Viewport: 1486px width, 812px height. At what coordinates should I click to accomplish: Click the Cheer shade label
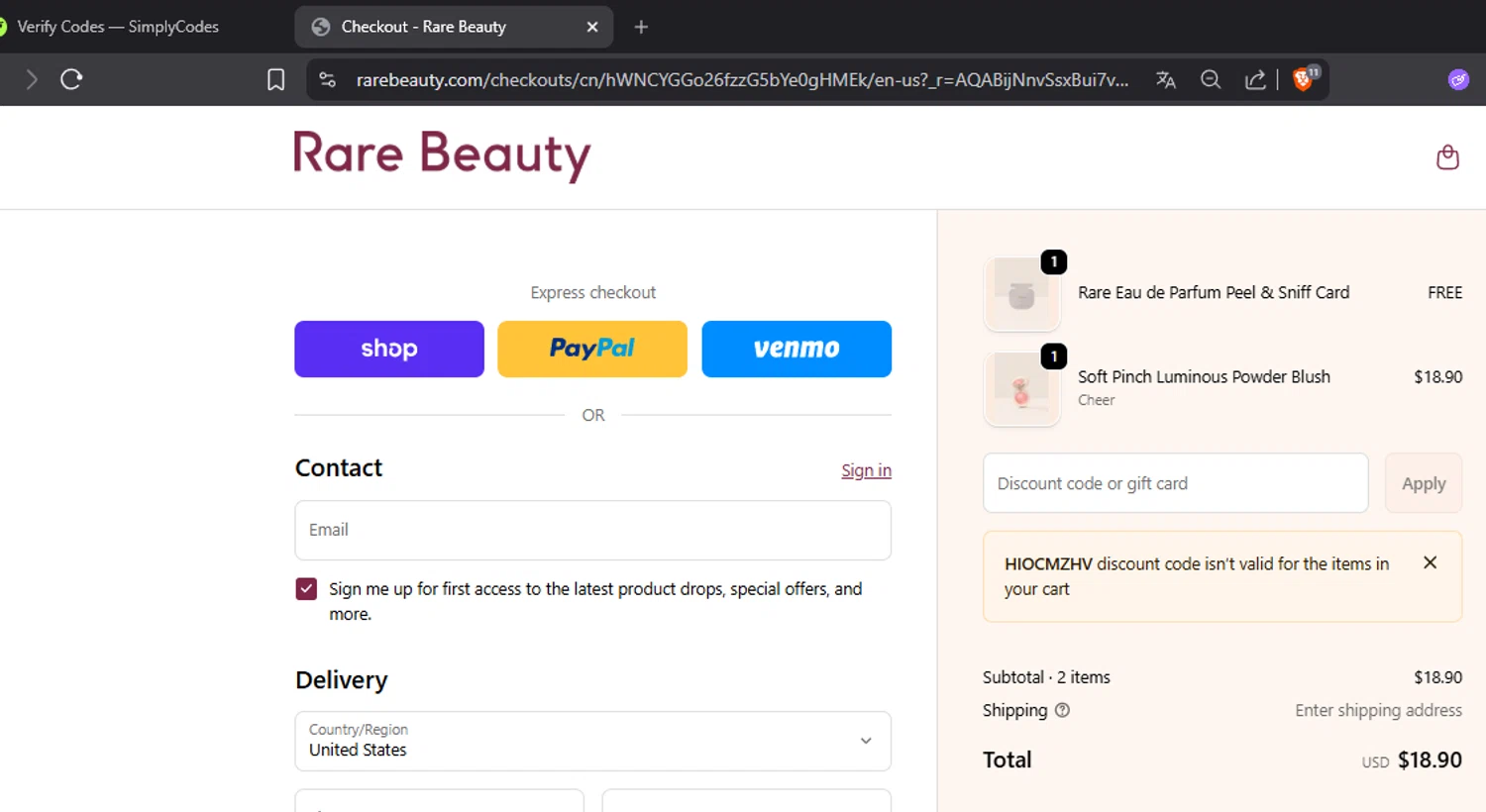(1097, 400)
